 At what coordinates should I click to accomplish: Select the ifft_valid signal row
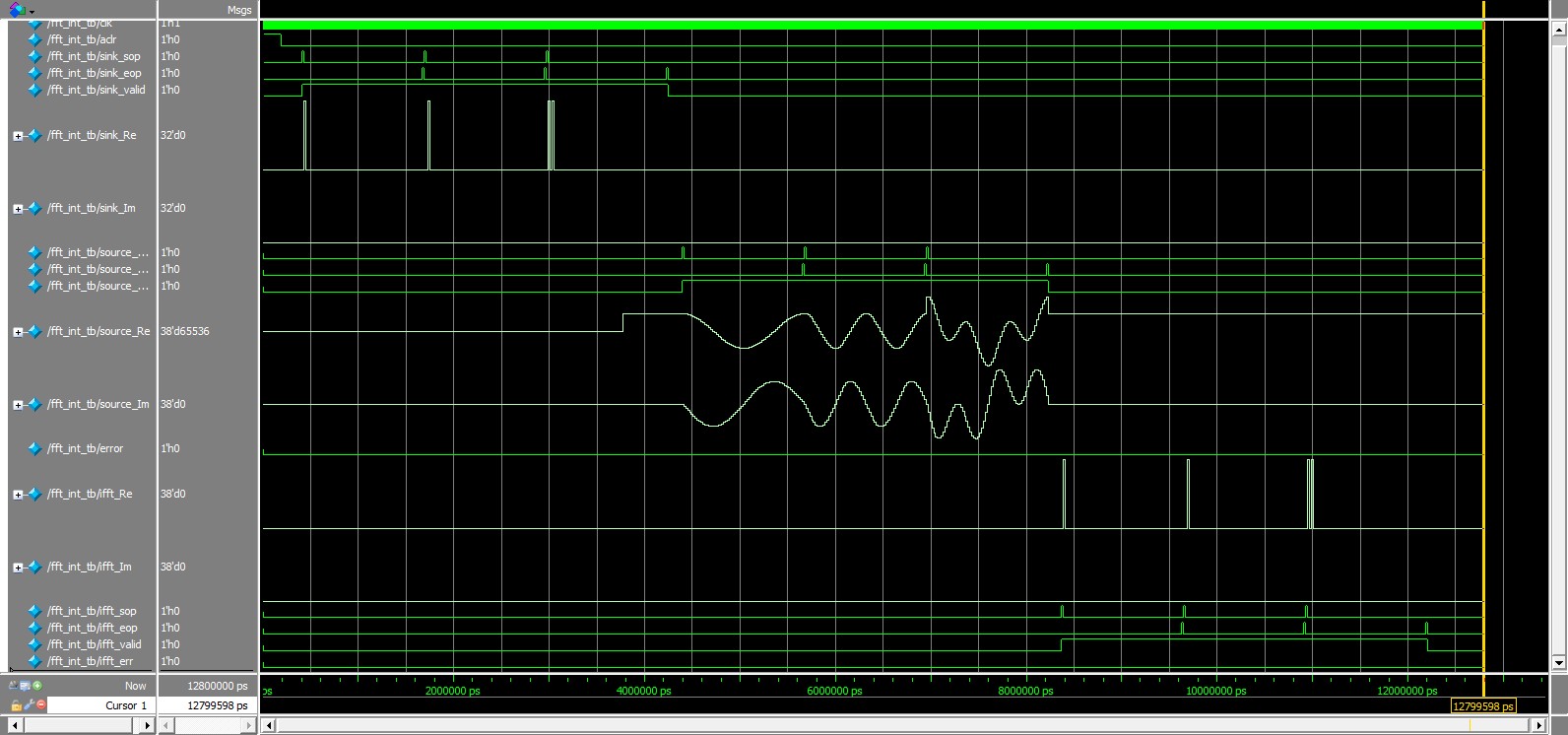[x=94, y=644]
